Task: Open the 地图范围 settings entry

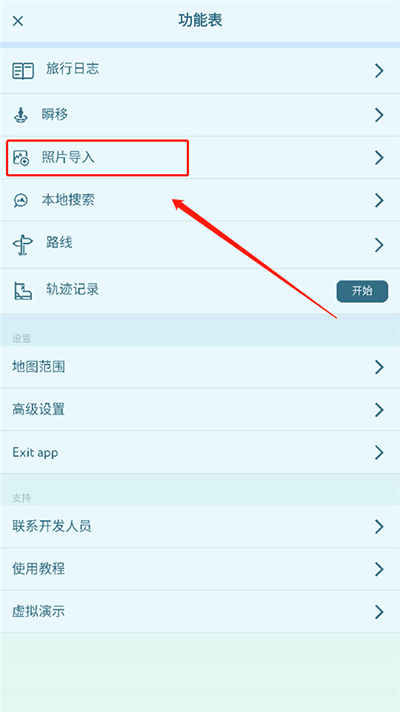Action: click(x=200, y=367)
